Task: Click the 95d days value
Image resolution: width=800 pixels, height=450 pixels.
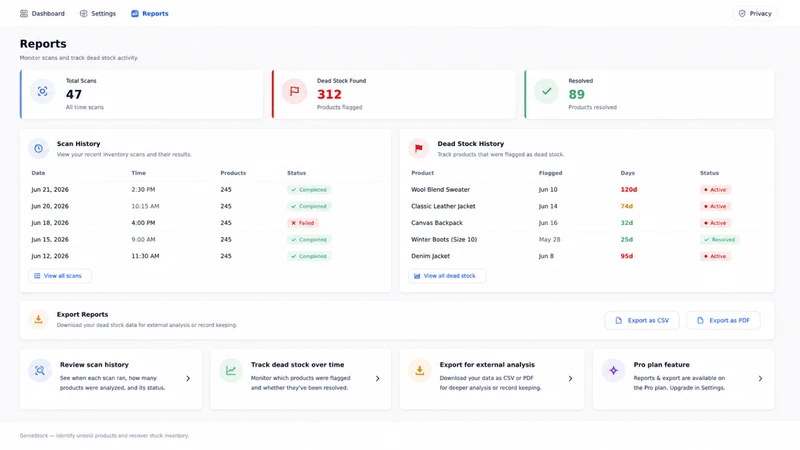Action: click(627, 257)
